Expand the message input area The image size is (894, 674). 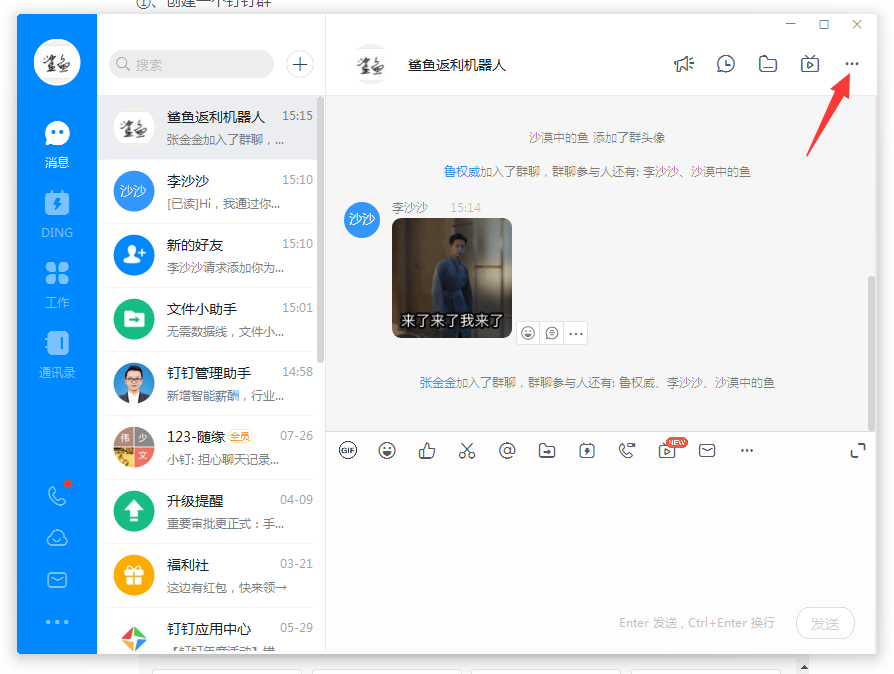(858, 450)
